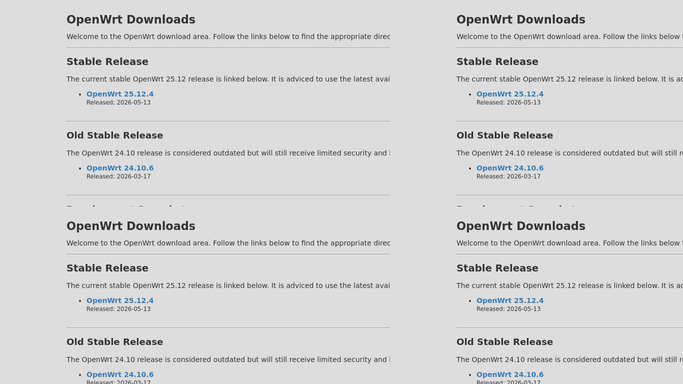Select Stable Release heading in top-left copy
Screen dimensions: 683x384
tap(107, 62)
